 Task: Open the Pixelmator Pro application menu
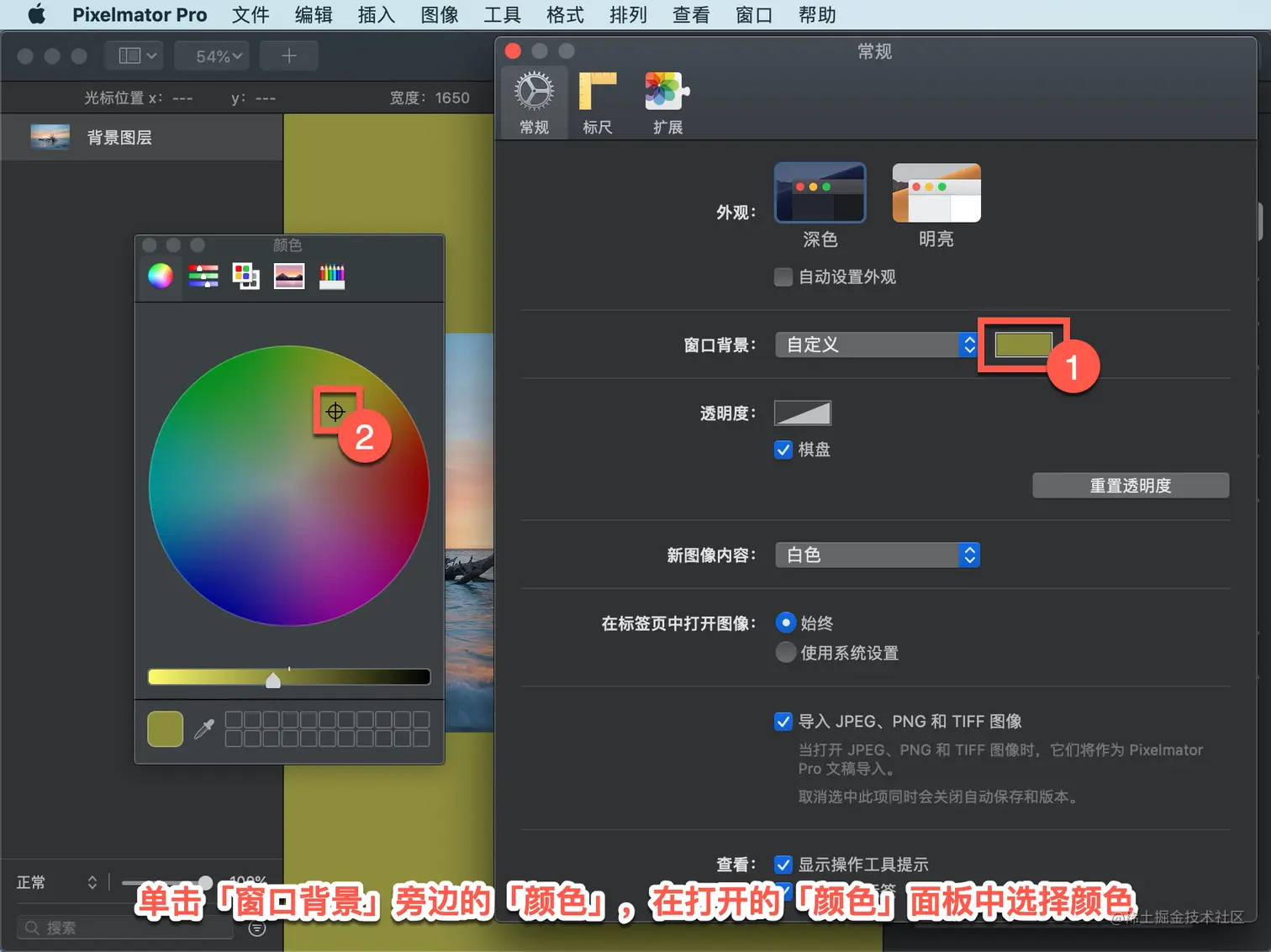pos(140,14)
